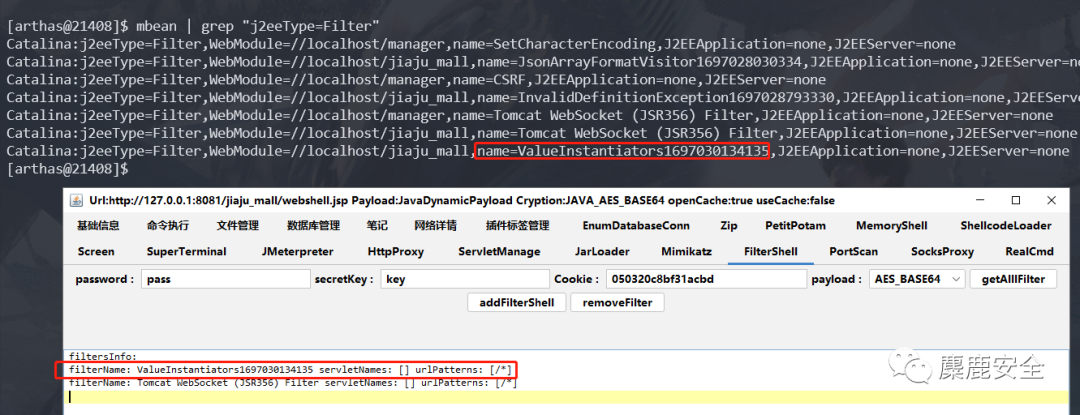Viewport: 1080px width, 415px height.
Task: Open the SuperTerminal tab
Action: point(187,252)
